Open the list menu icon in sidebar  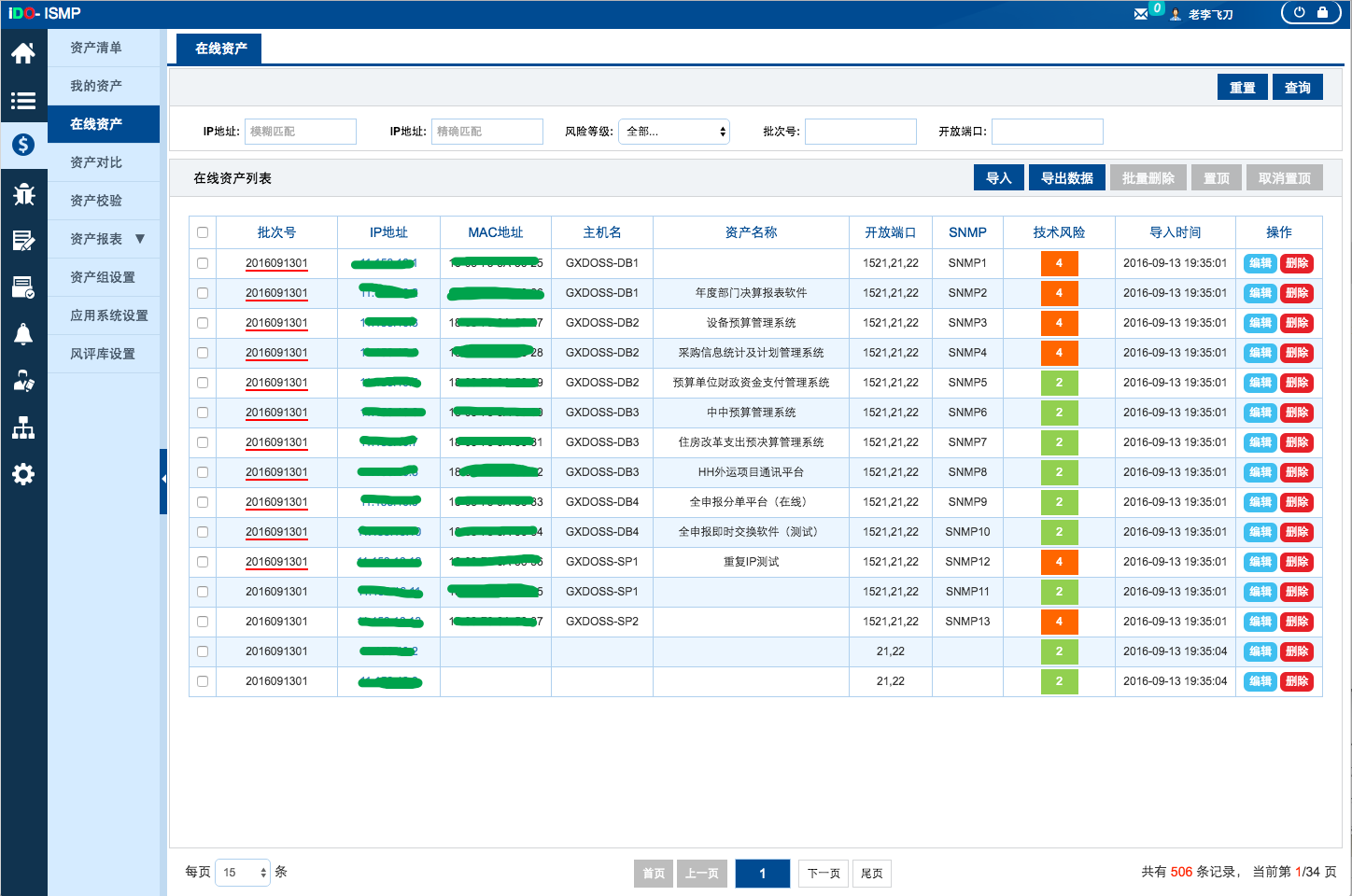pos(23,101)
